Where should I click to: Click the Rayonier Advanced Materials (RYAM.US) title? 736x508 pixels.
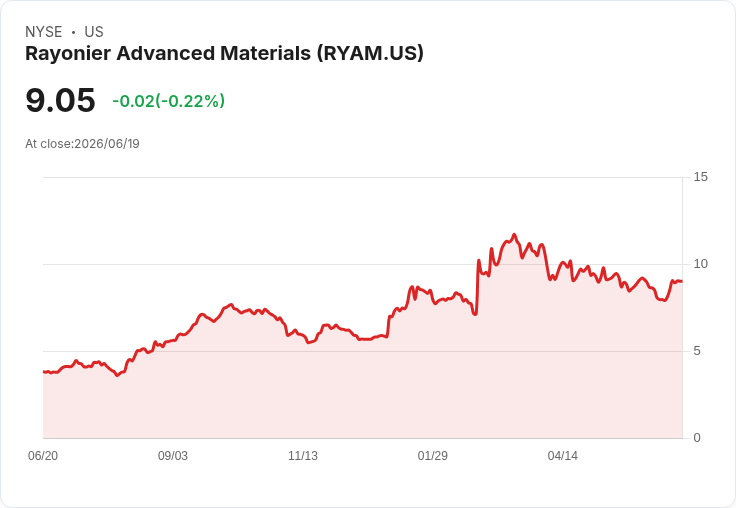coord(224,53)
